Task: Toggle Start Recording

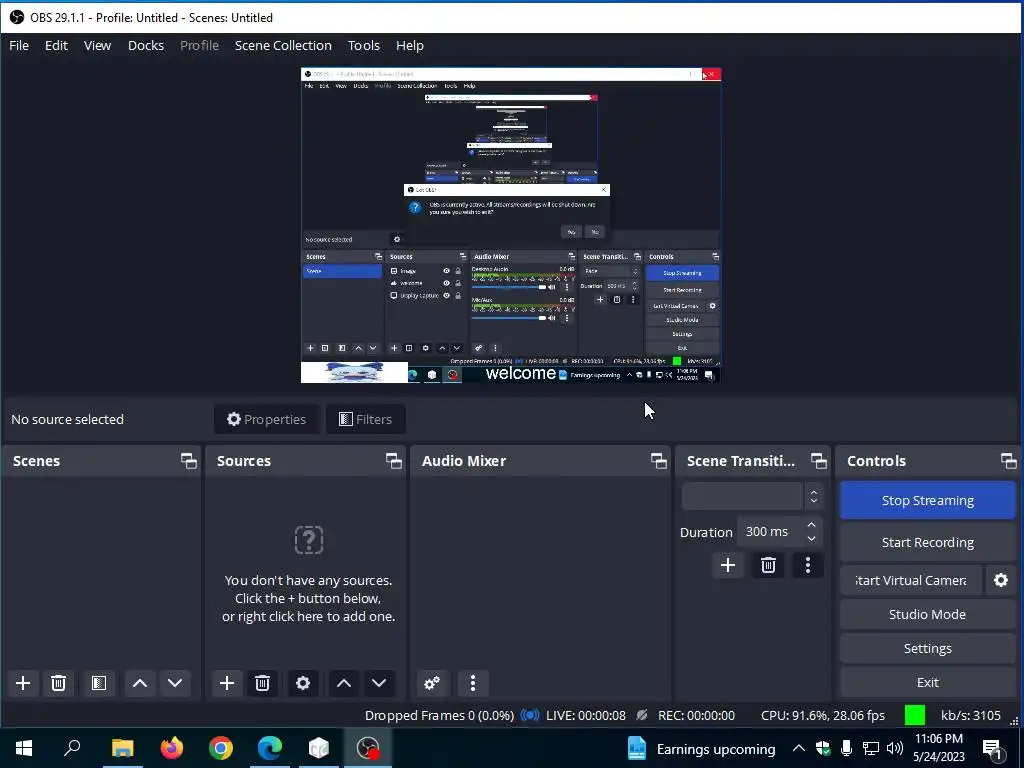Action: pos(927,543)
